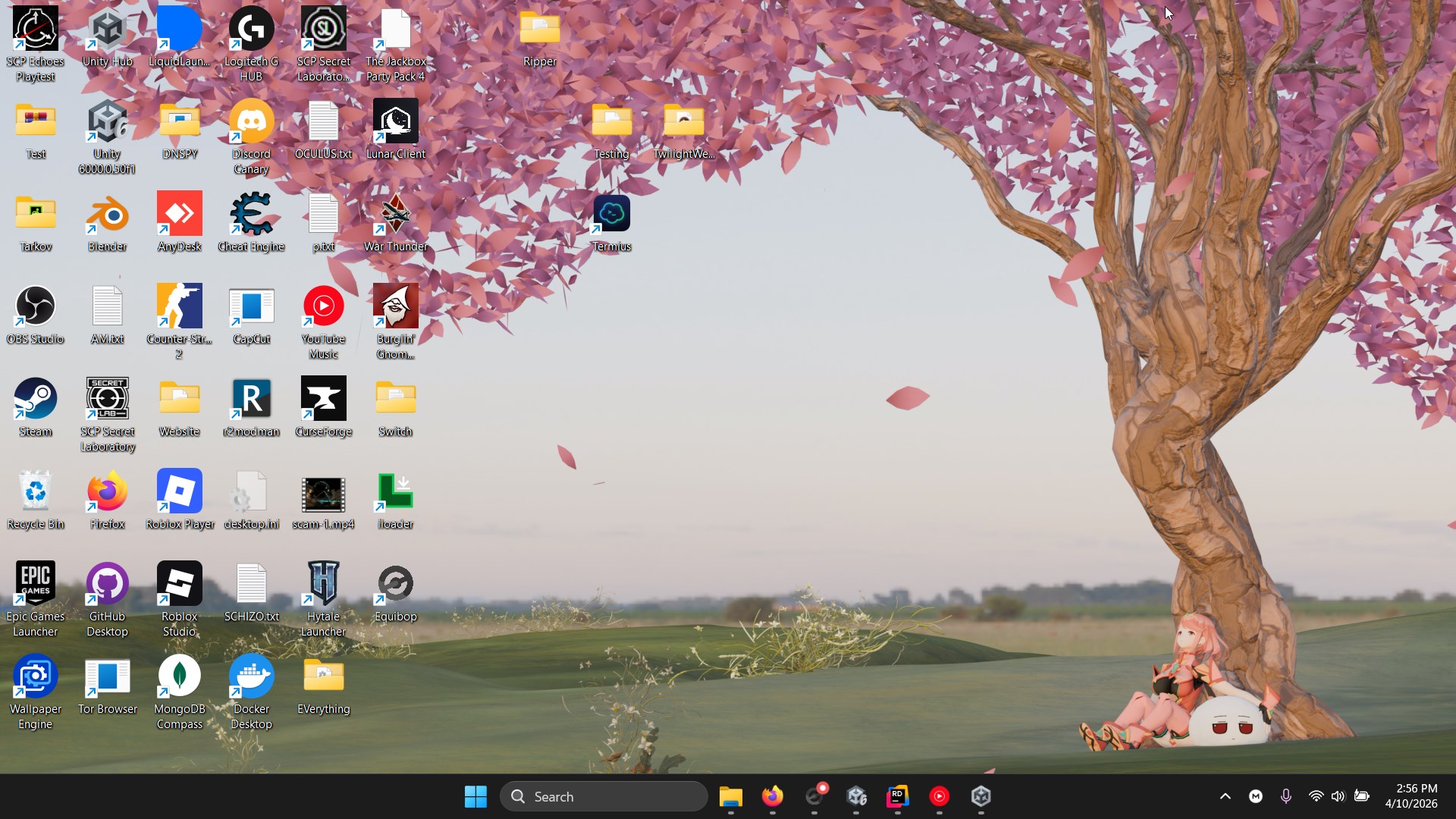This screenshot has height=819, width=1456.
Task: Open the volume tray icon
Action: (1338, 796)
